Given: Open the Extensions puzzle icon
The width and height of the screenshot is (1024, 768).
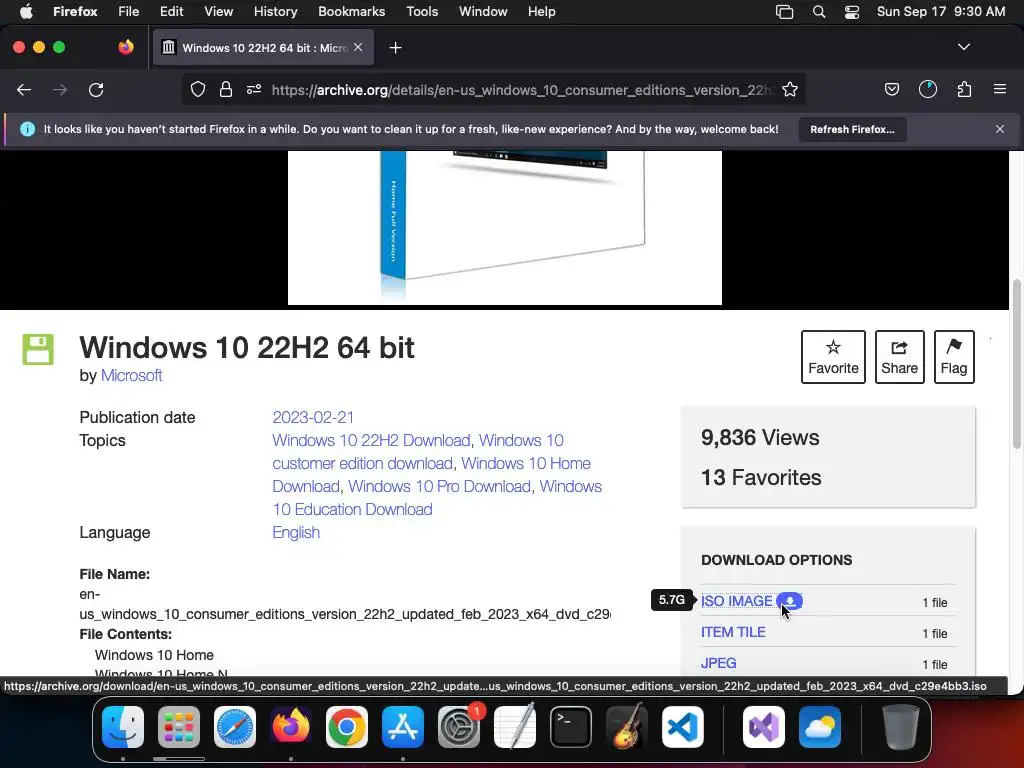Looking at the screenshot, I should [964, 89].
